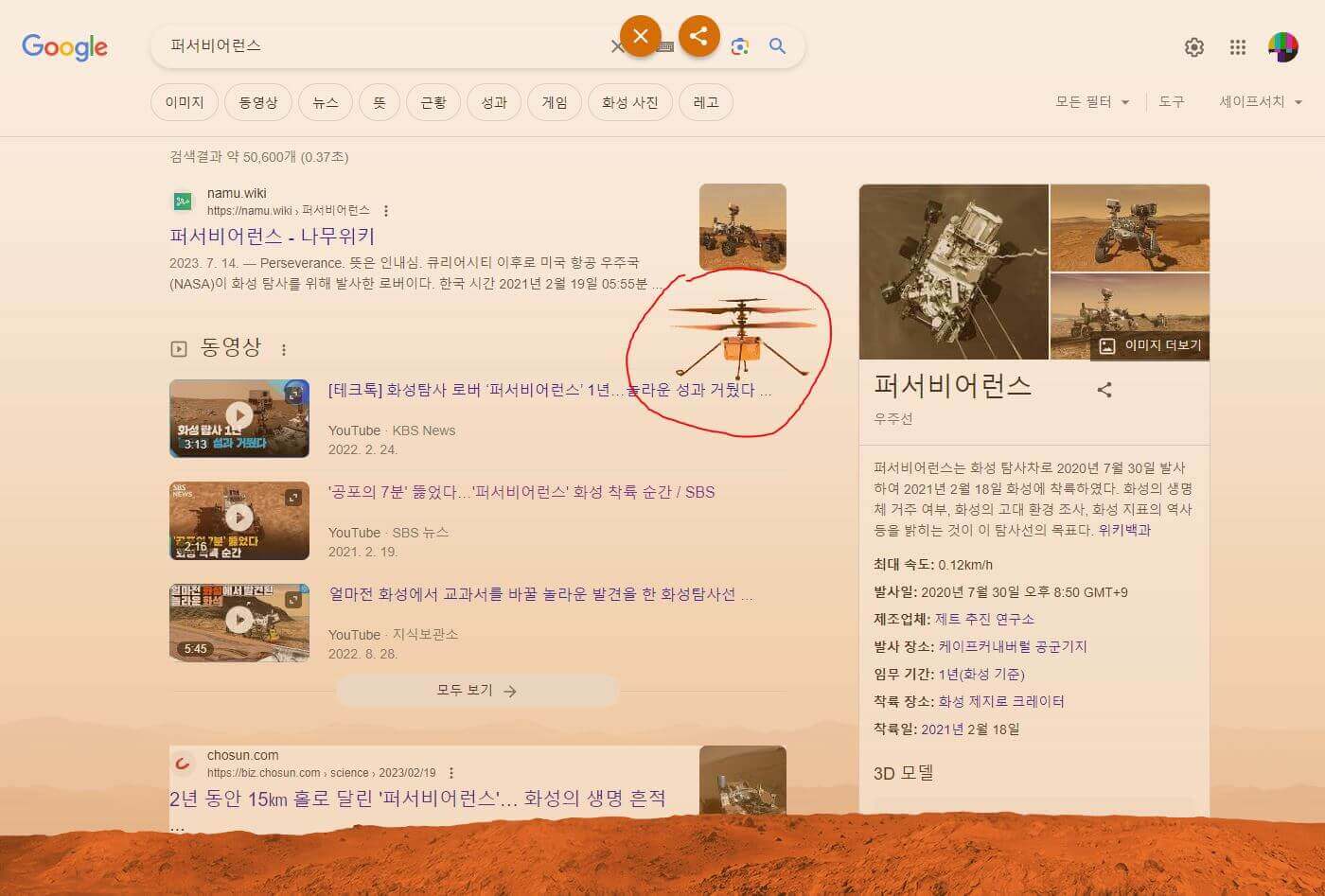Expand preview on 지식보관소 video thumbnail
The width and height of the screenshot is (1325, 896).
tap(294, 599)
